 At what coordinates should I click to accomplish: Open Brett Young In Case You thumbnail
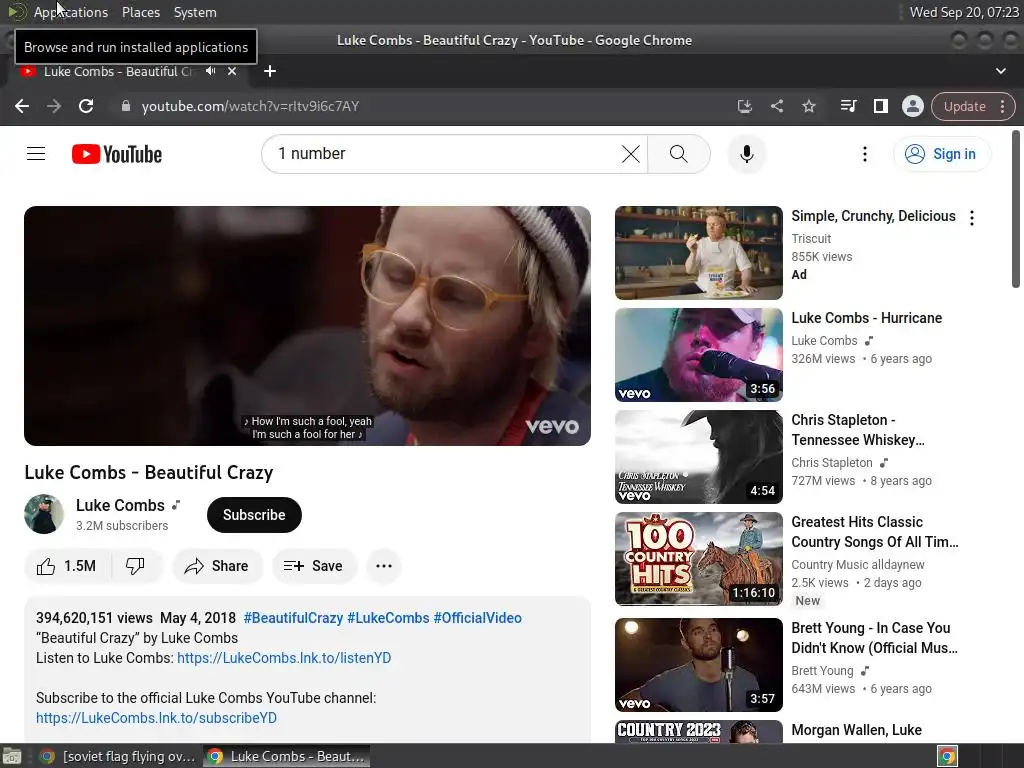tap(699, 665)
